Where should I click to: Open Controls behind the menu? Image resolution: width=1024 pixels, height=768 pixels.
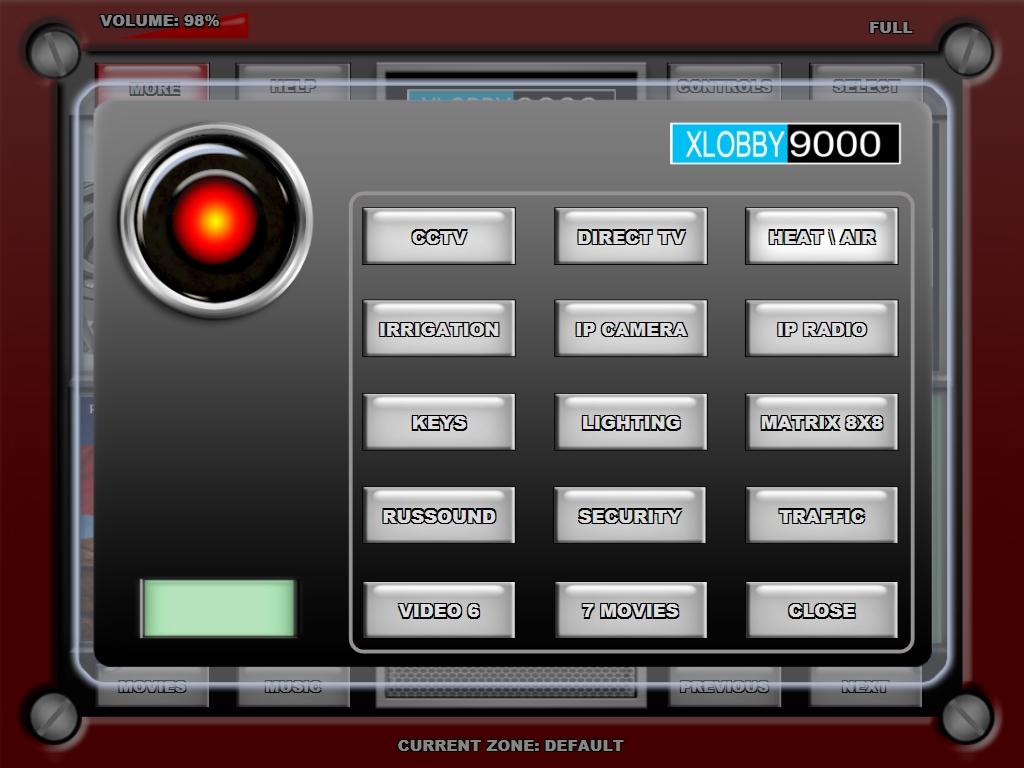(x=724, y=82)
